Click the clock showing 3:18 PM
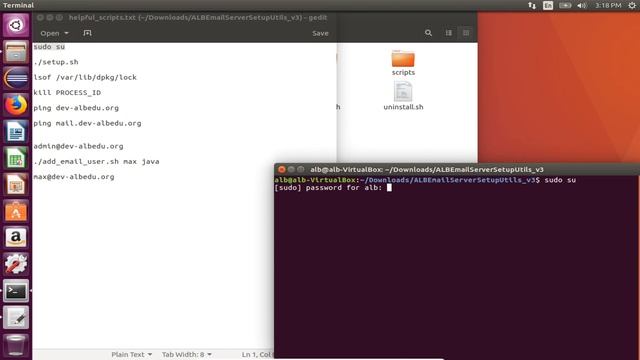This screenshot has width=640, height=360. [608, 5]
